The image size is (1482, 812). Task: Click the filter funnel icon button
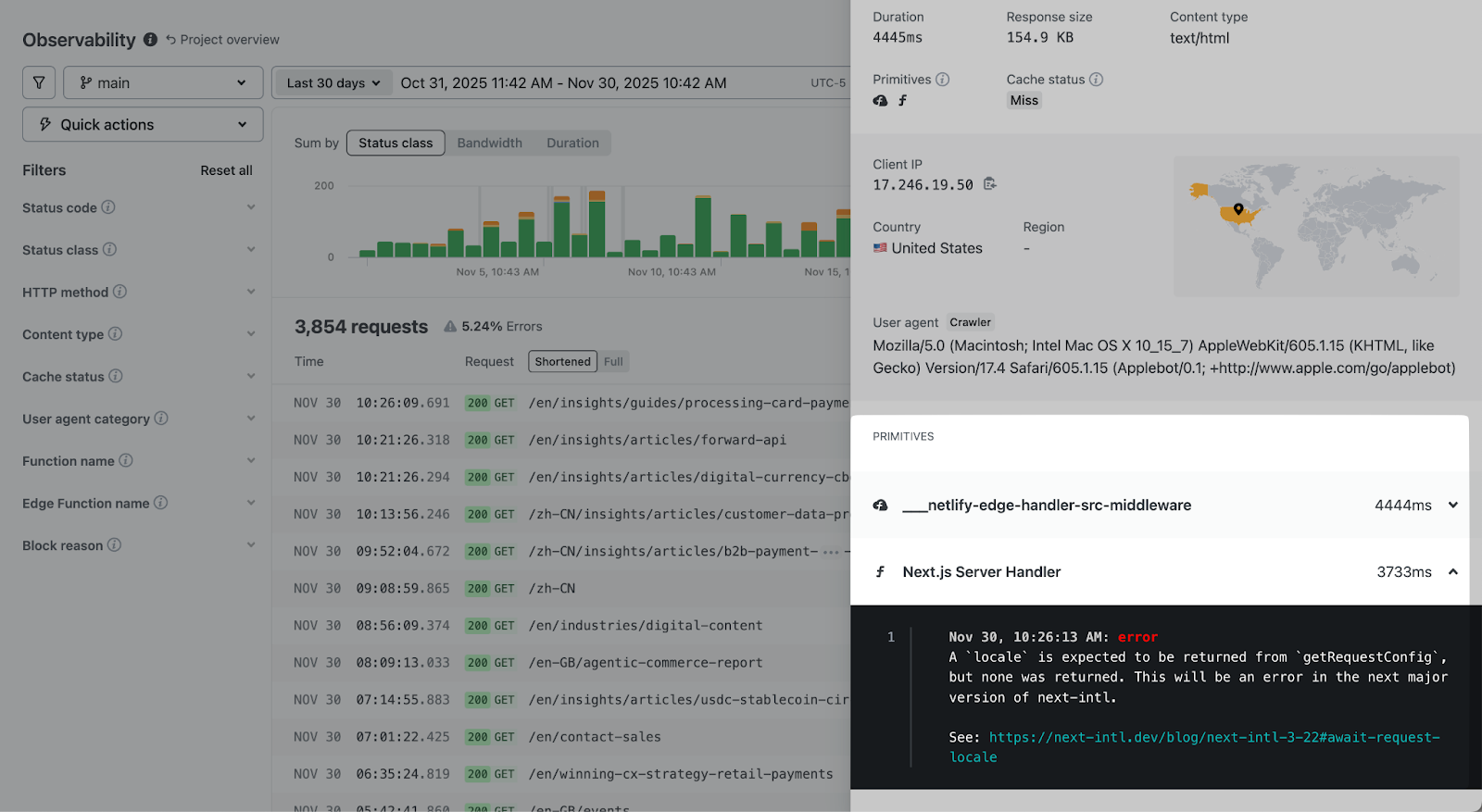39,82
